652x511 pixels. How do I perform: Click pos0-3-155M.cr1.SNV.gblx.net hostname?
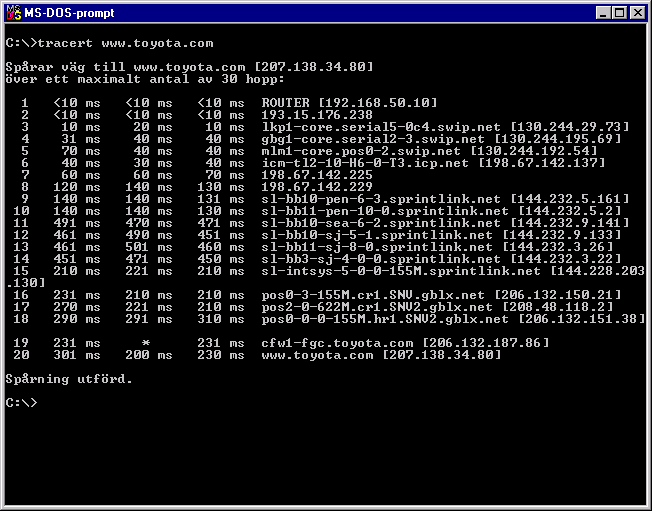373,295
